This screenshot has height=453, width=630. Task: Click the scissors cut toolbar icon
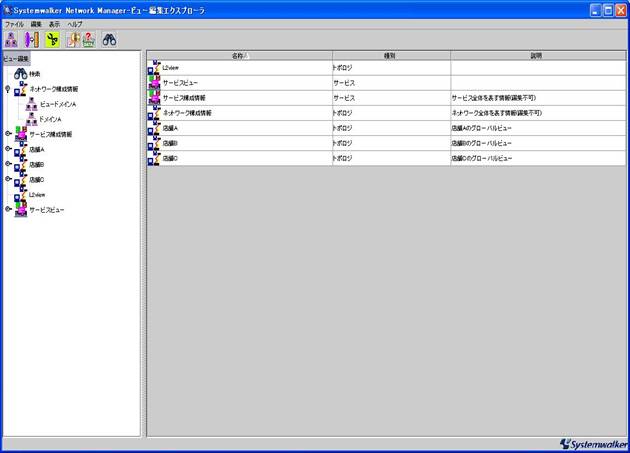pos(52,40)
